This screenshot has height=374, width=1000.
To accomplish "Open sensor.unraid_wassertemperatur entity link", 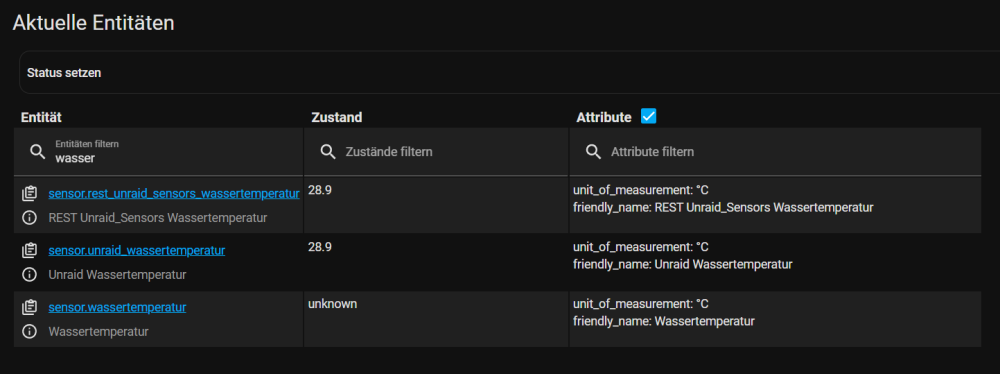I will pyautogui.click(x=136, y=250).
